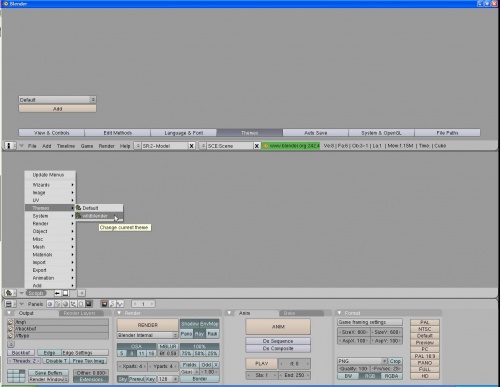The width and height of the screenshot is (500, 387).
Task: Select the Scene (F10) context icon in Panels
Action: tap(88, 304)
